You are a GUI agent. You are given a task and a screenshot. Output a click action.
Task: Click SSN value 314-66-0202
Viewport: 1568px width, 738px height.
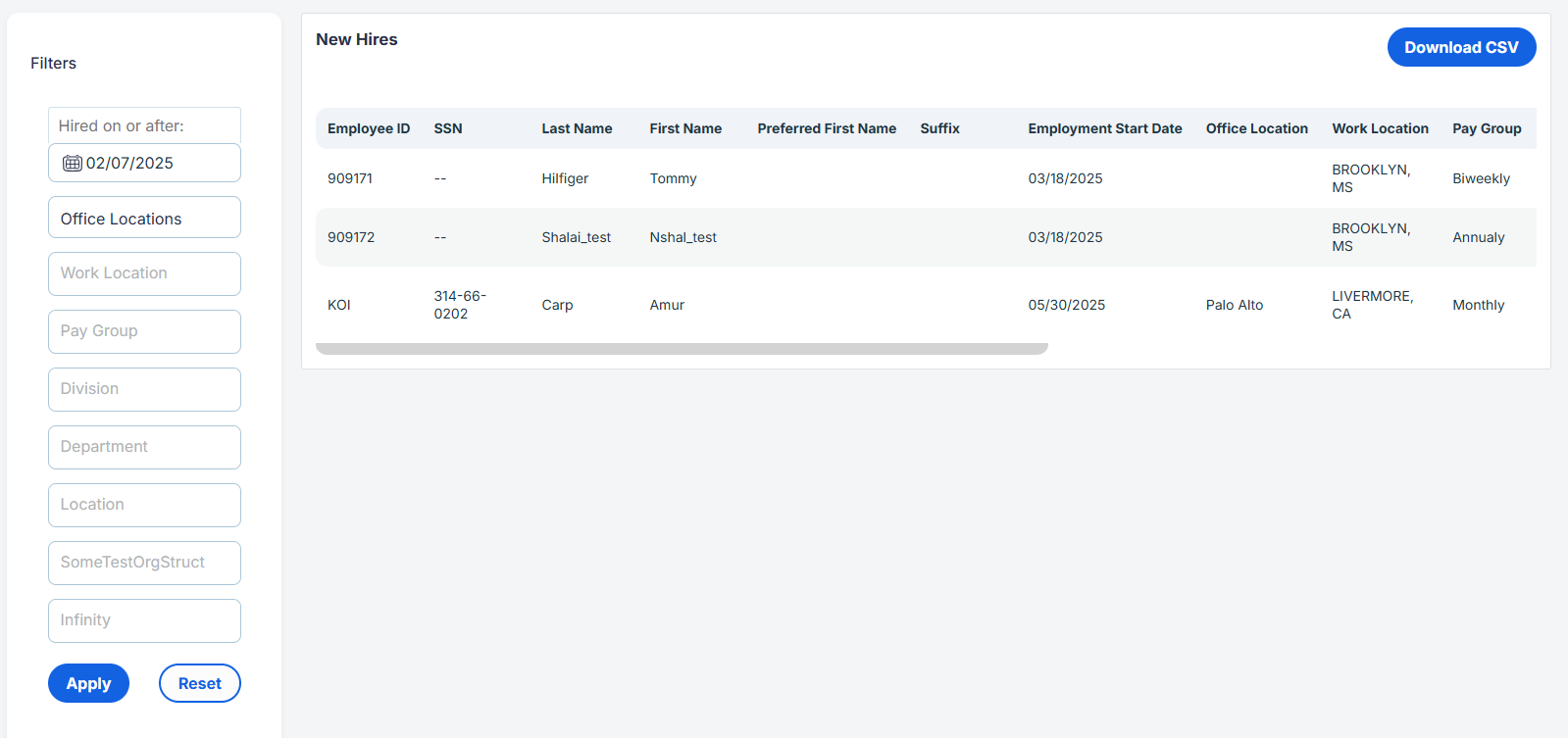[x=460, y=305]
